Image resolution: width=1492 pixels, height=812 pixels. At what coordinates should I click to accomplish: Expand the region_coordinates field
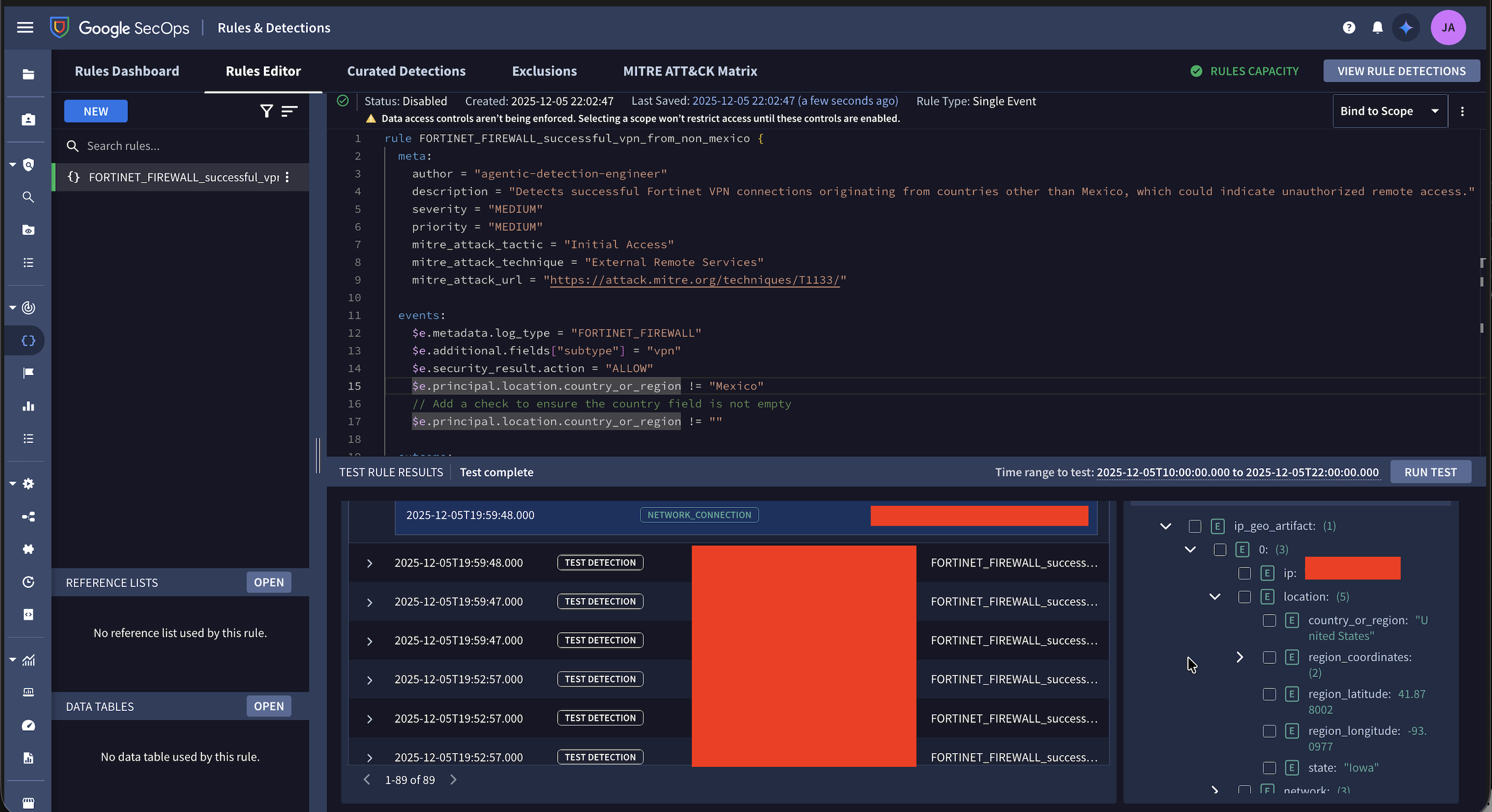(x=1239, y=657)
